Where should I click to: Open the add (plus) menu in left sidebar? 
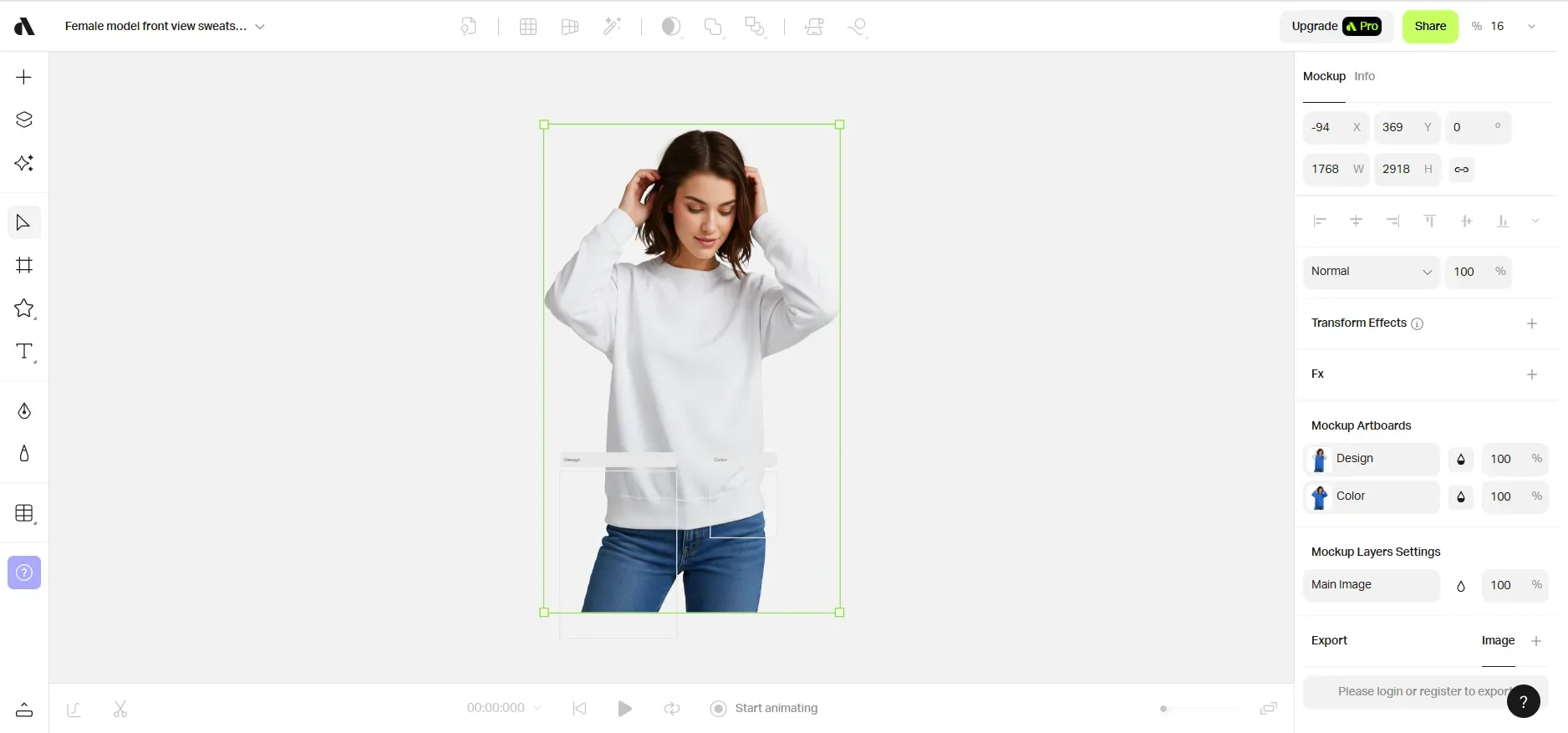24,77
